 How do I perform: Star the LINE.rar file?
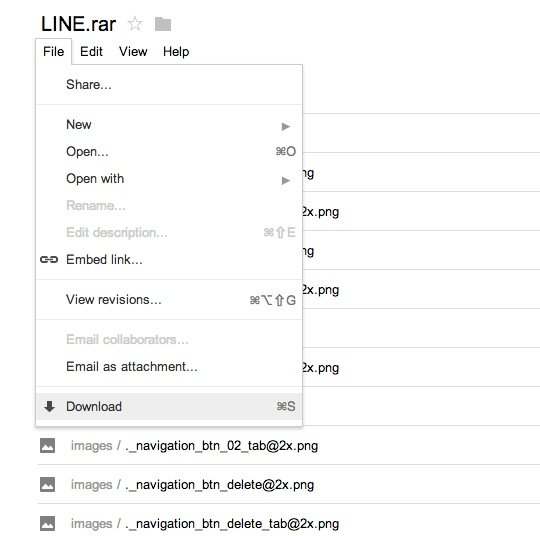click(135, 24)
